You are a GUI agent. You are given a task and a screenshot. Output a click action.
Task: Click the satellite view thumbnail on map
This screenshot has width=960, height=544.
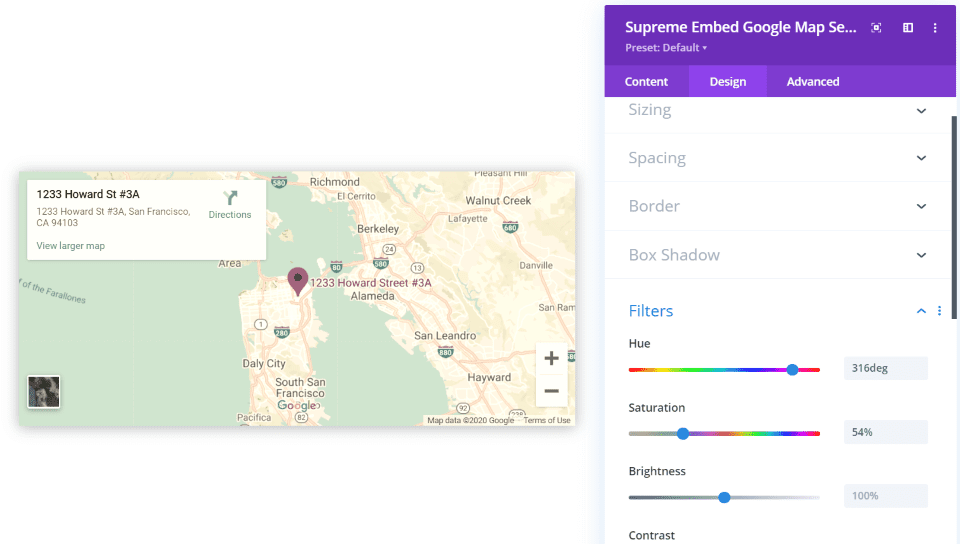[x=44, y=392]
